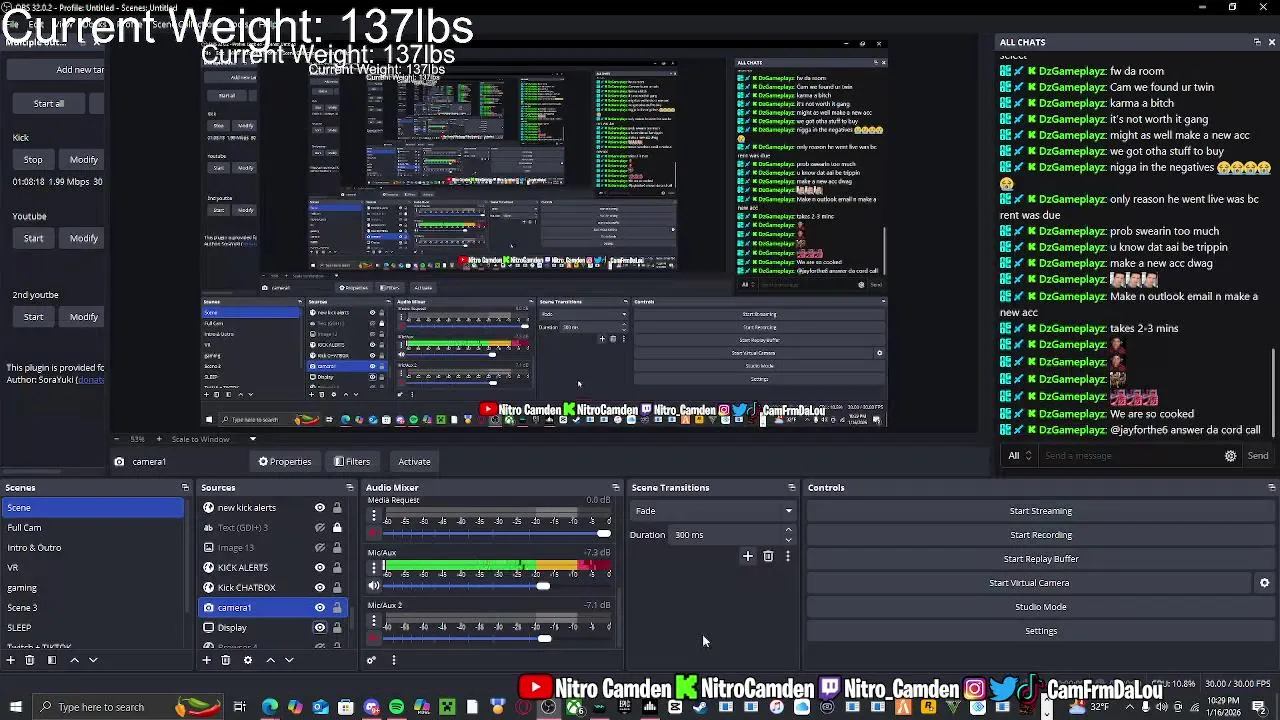Open Audio Mixer toolbar three-dot menu
This screenshot has width=1280, height=720.
393,660
